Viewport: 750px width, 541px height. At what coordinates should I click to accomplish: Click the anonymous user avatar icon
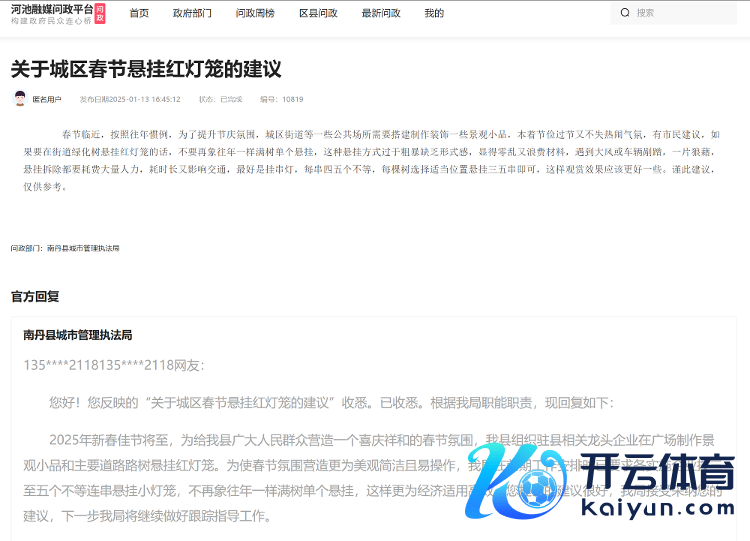19,99
